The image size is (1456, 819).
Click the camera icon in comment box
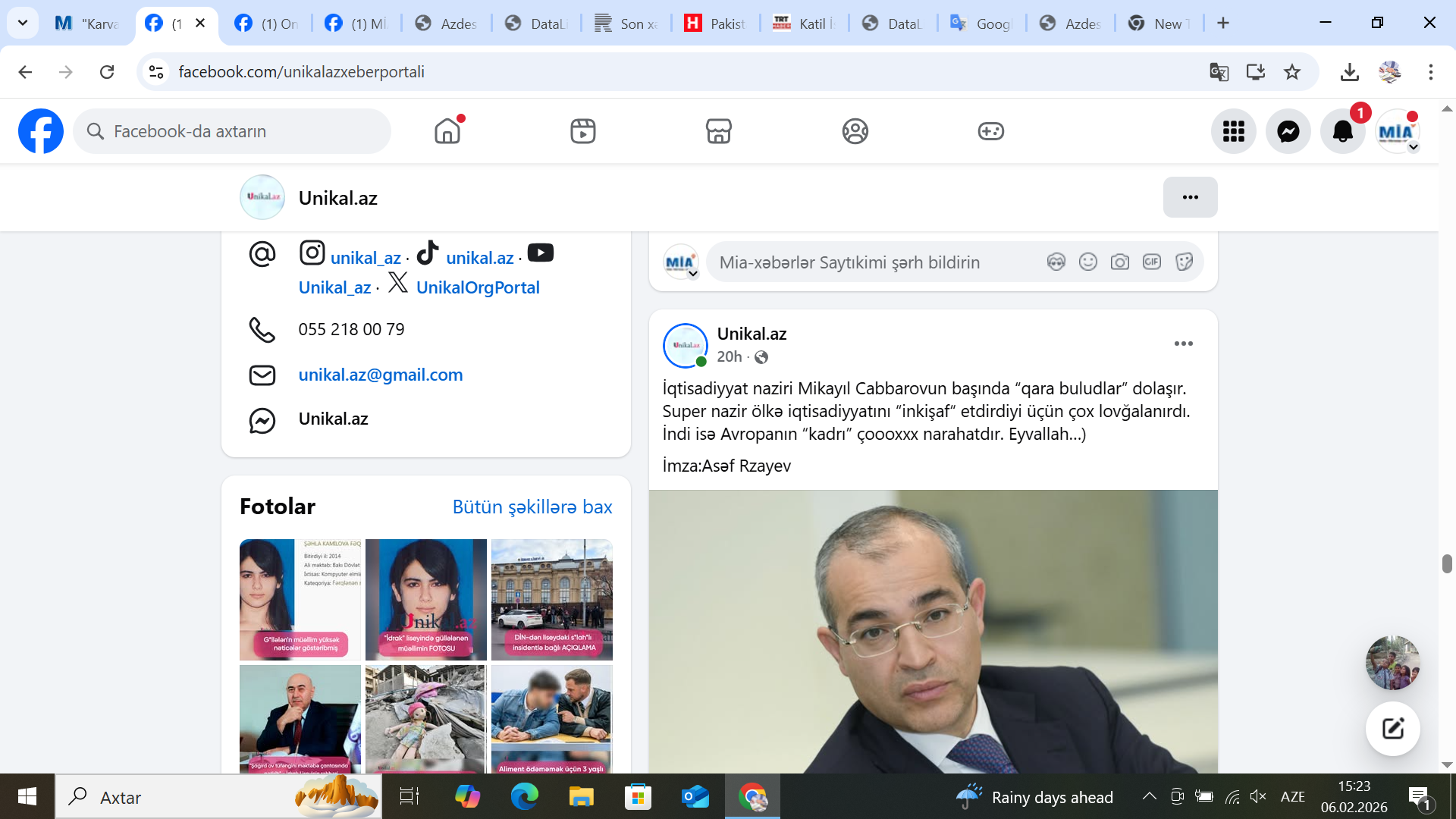click(x=1119, y=262)
